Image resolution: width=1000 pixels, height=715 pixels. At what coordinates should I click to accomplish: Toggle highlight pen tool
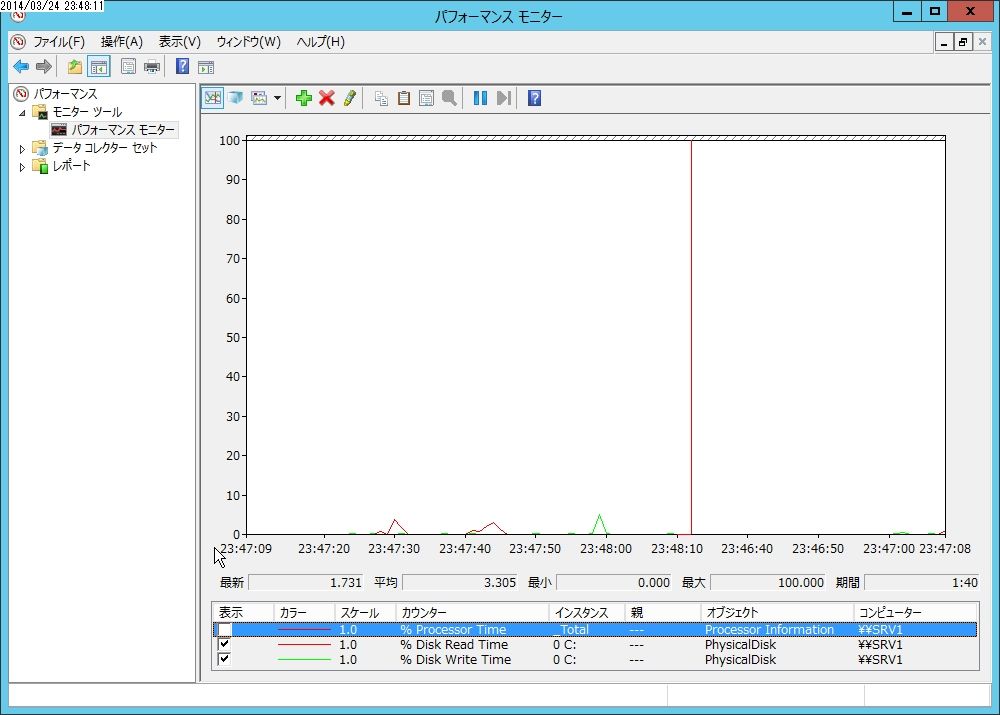349,98
